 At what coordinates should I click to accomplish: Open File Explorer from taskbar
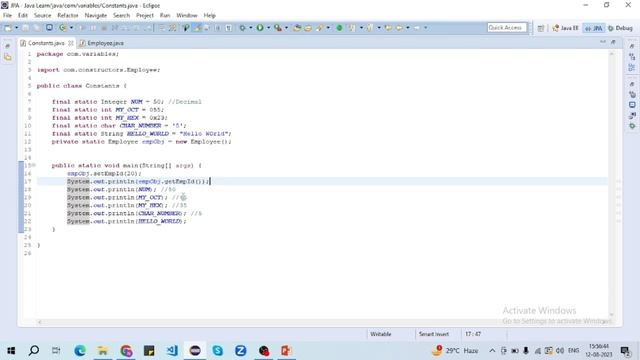[103, 351]
